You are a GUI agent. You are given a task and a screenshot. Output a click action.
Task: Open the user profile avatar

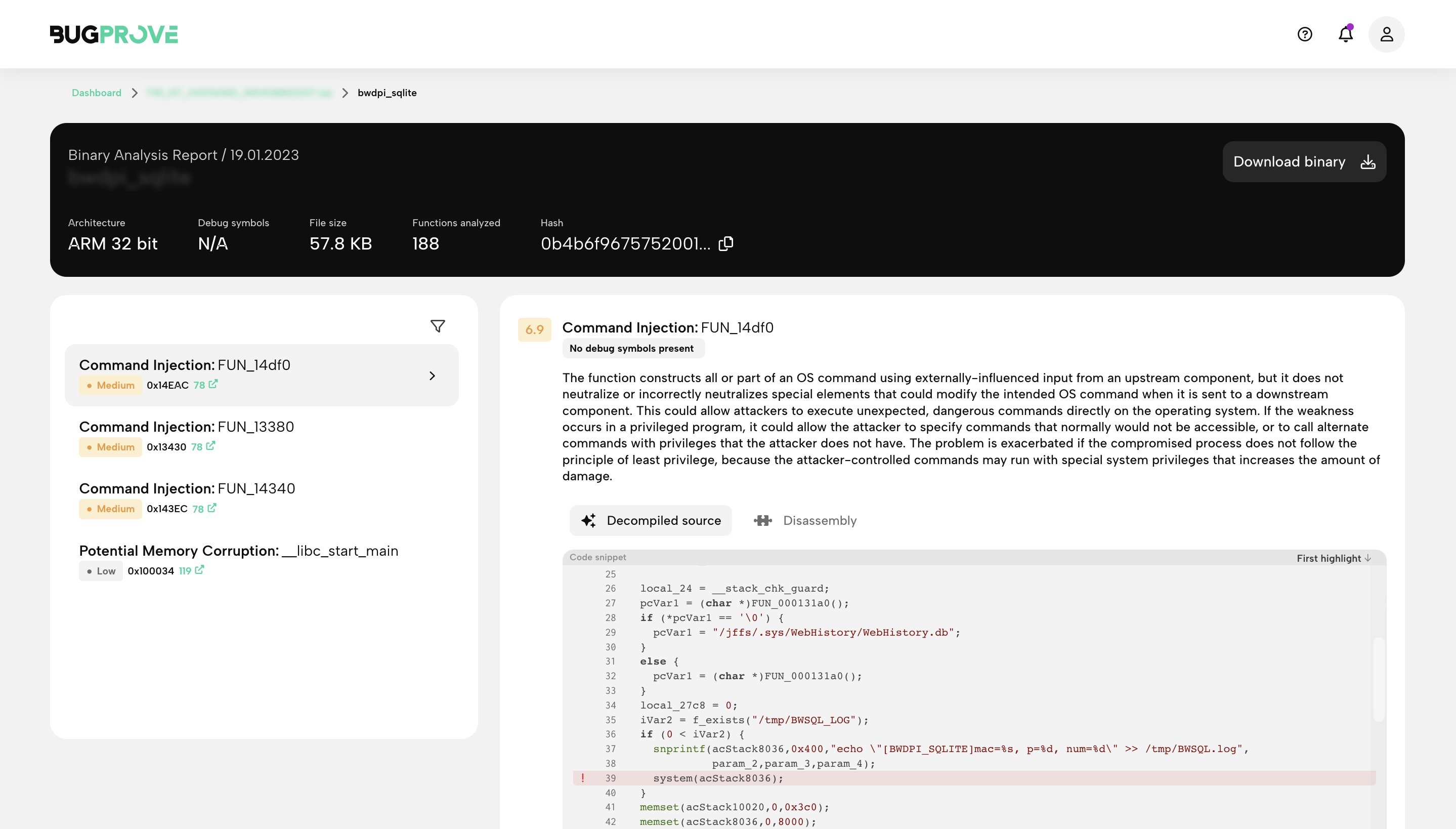tap(1386, 34)
